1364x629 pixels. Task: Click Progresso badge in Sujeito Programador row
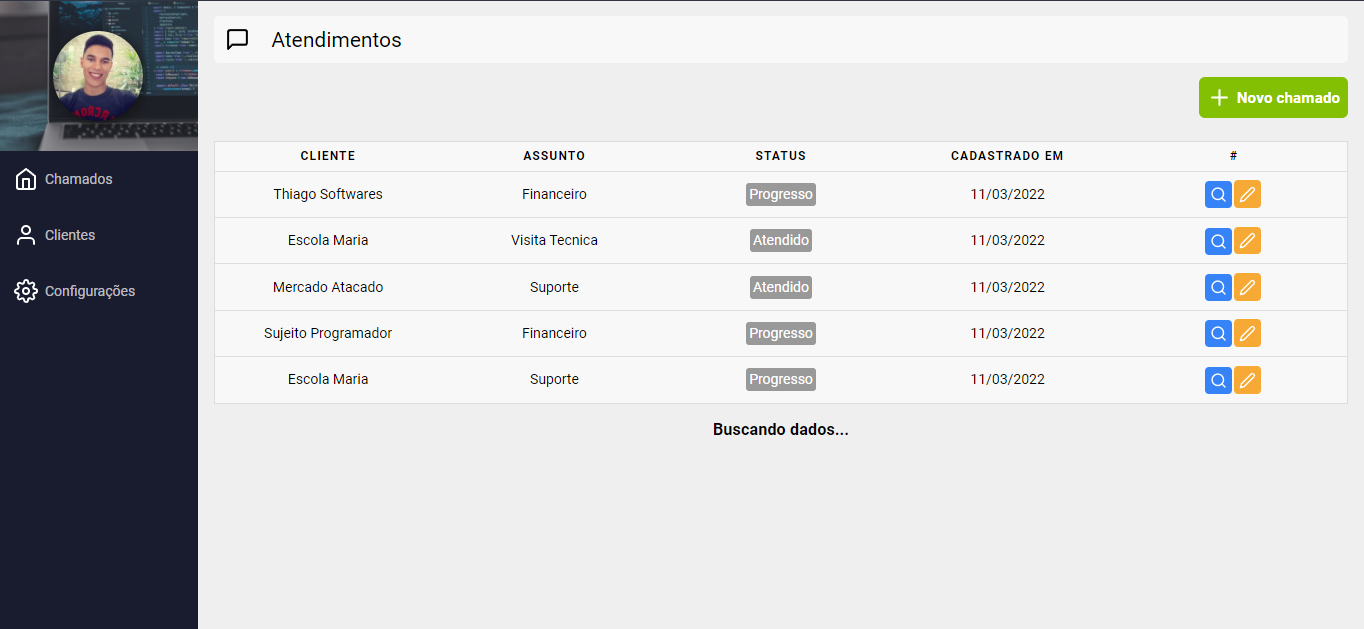pyautogui.click(x=781, y=333)
